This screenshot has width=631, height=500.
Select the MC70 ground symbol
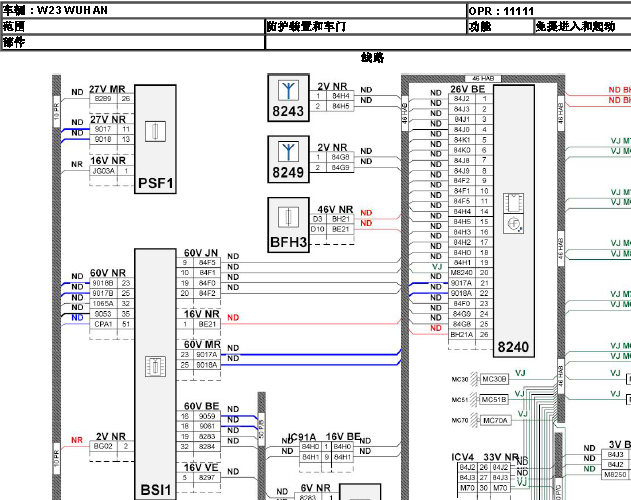[x=474, y=420]
